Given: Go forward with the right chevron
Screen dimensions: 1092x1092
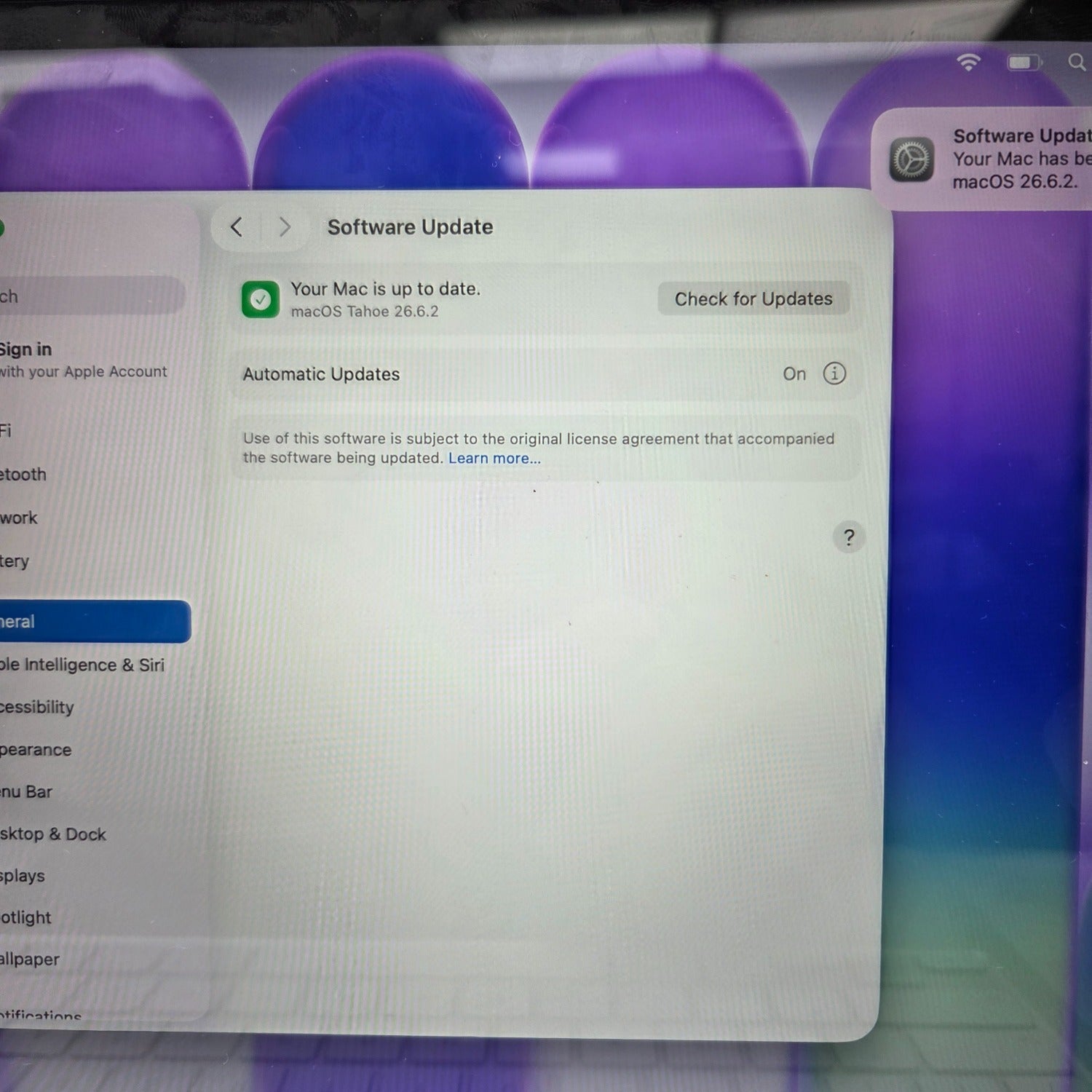Looking at the screenshot, I should pyautogui.click(x=285, y=227).
